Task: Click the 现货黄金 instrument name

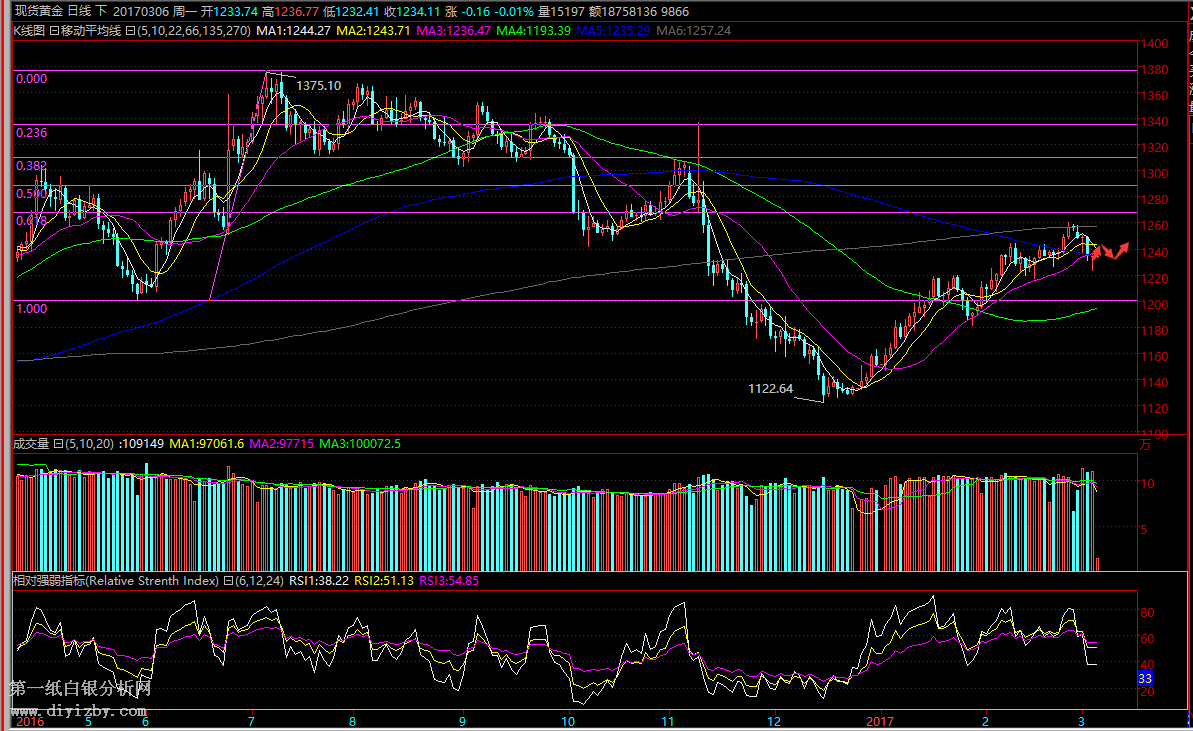Action: pyautogui.click(x=38, y=11)
